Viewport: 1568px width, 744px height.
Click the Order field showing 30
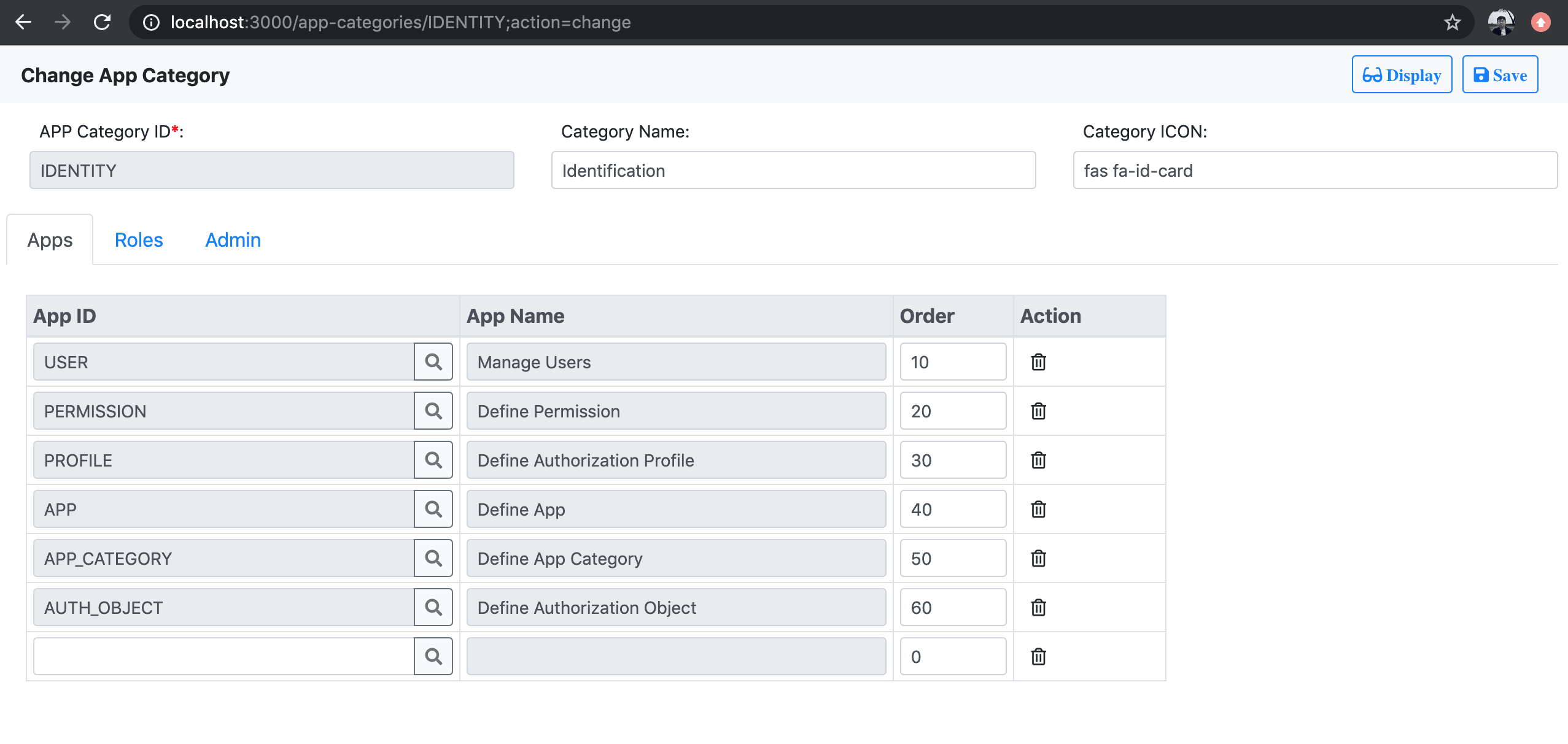click(x=952, y=460)
